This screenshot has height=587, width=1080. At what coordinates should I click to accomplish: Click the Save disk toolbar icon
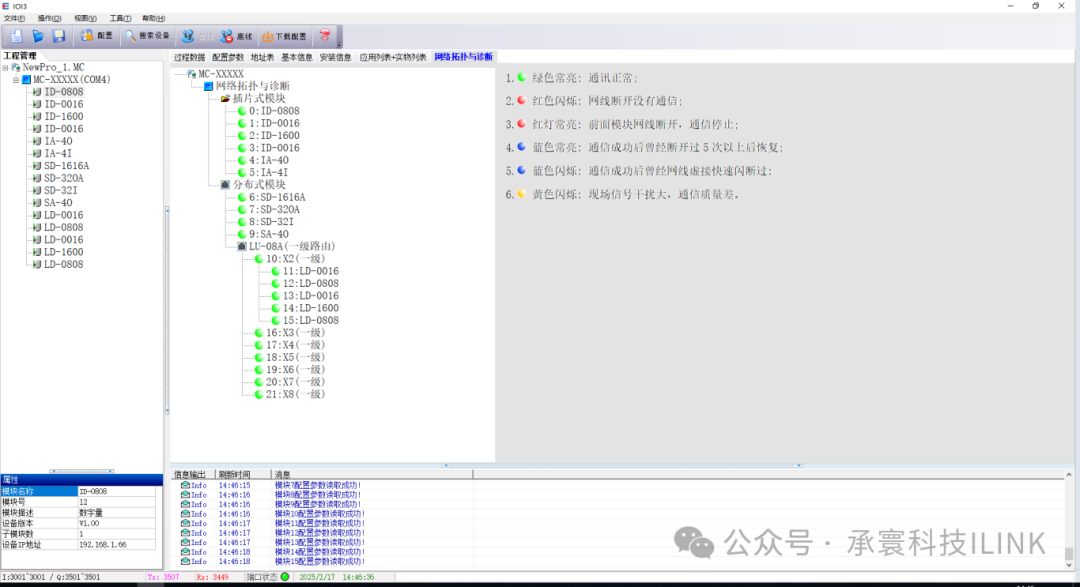(59, 36)
